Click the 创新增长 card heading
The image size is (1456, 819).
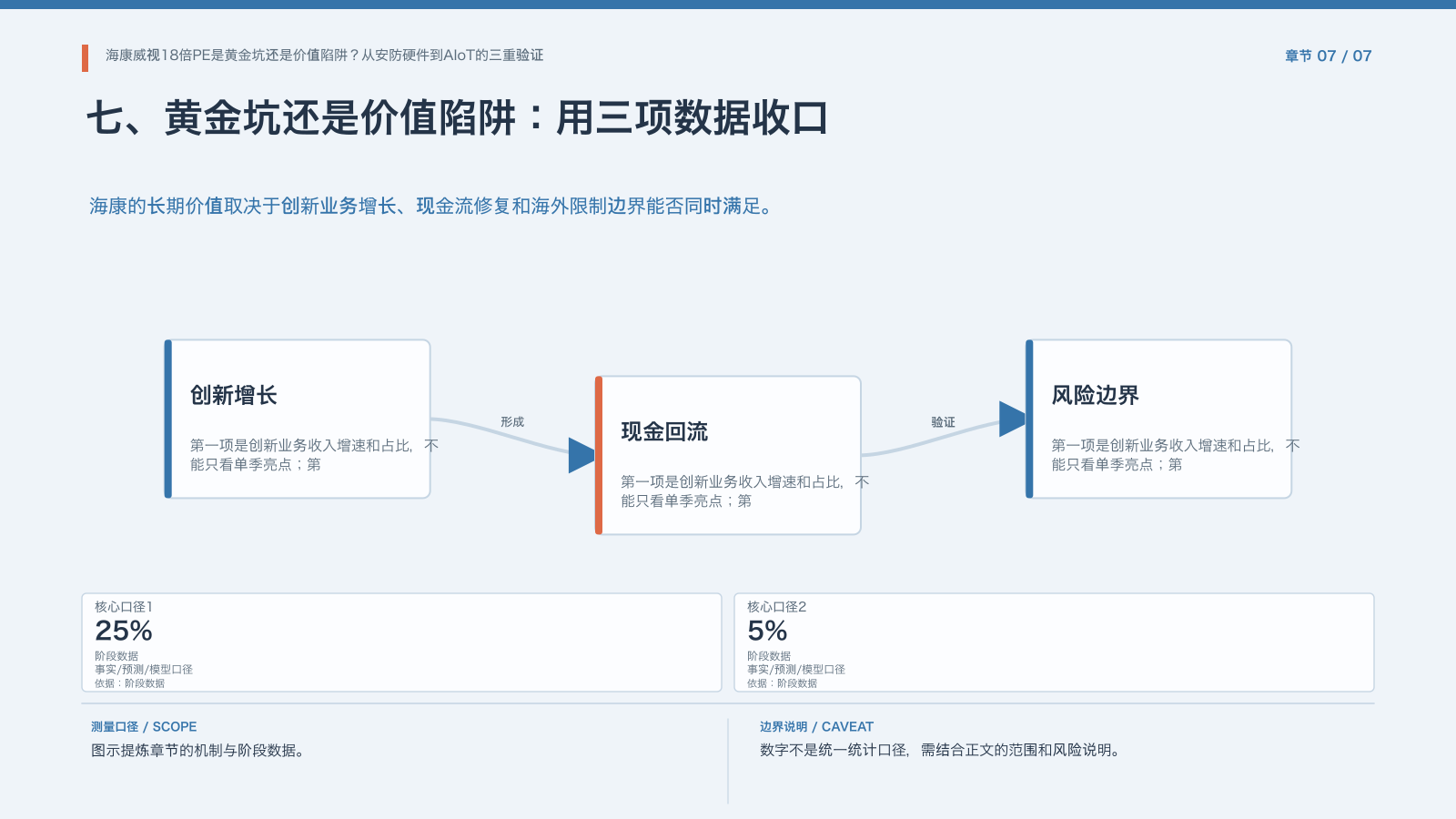tap(233, 395)
